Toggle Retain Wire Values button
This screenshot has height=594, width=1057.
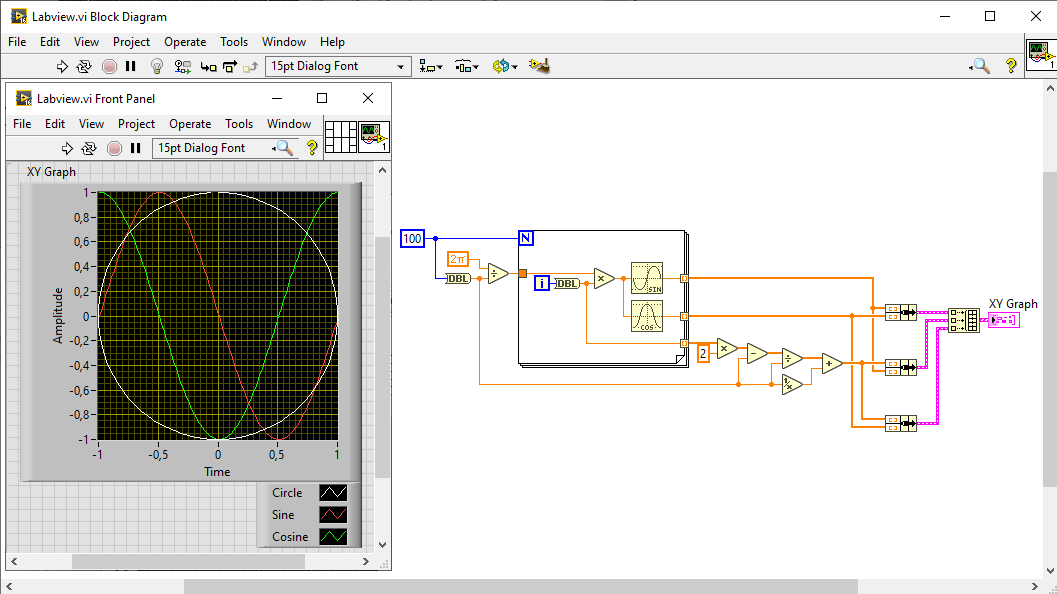pyautogui.click(x=183, y=66)
